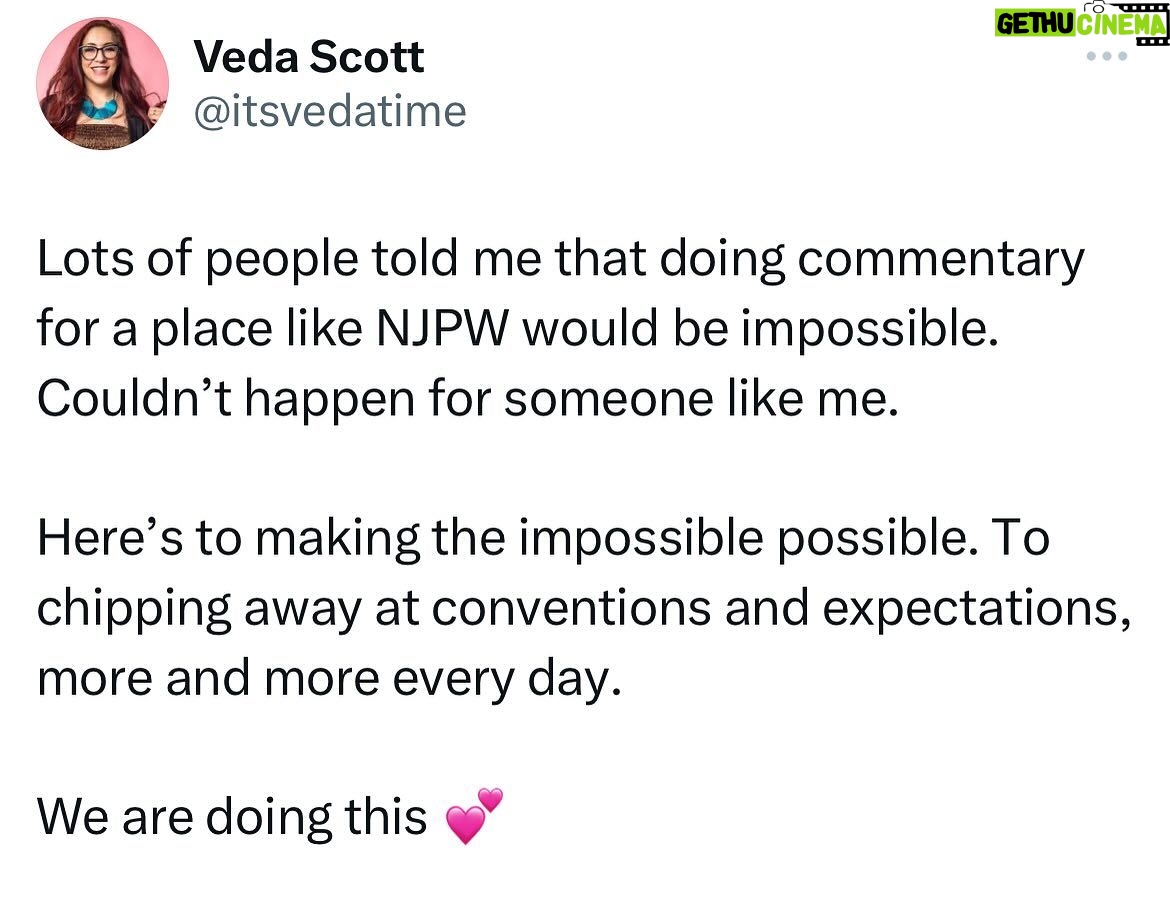The width and height of the screenshot is (1170, 909).
Task: Click the "We are doing this" text
Action: (x=232, y=817)
